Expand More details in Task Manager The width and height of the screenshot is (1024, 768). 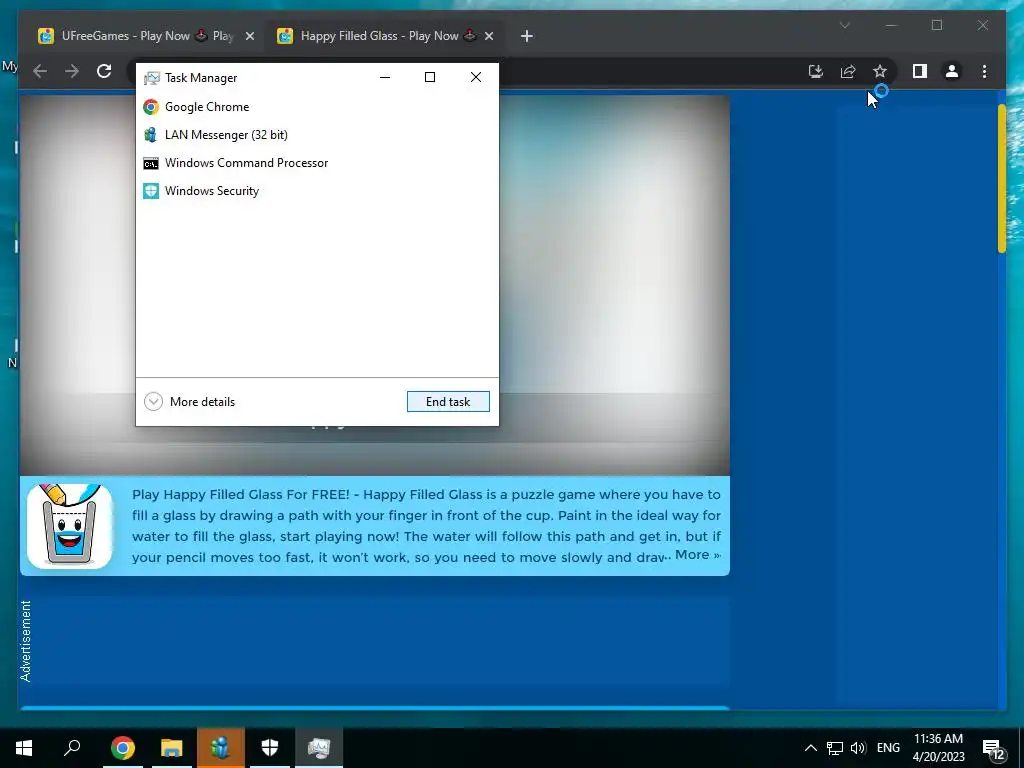click(x=189, y=402)
